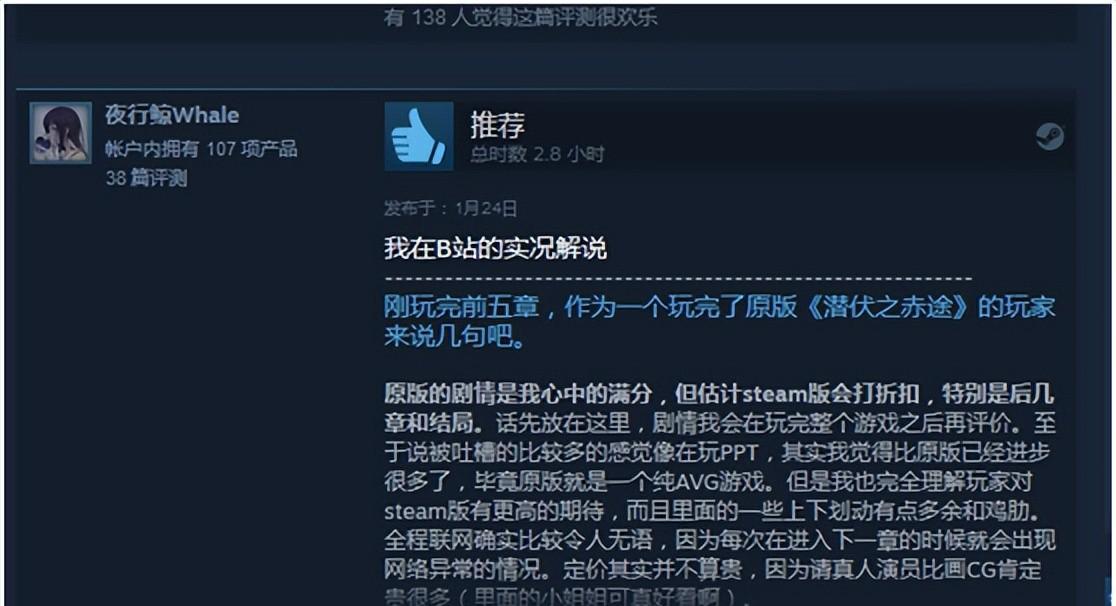Open the 38 篇评测 reviews link
This screenshot has height=606, width=1116.
click(x=146, y=178)
